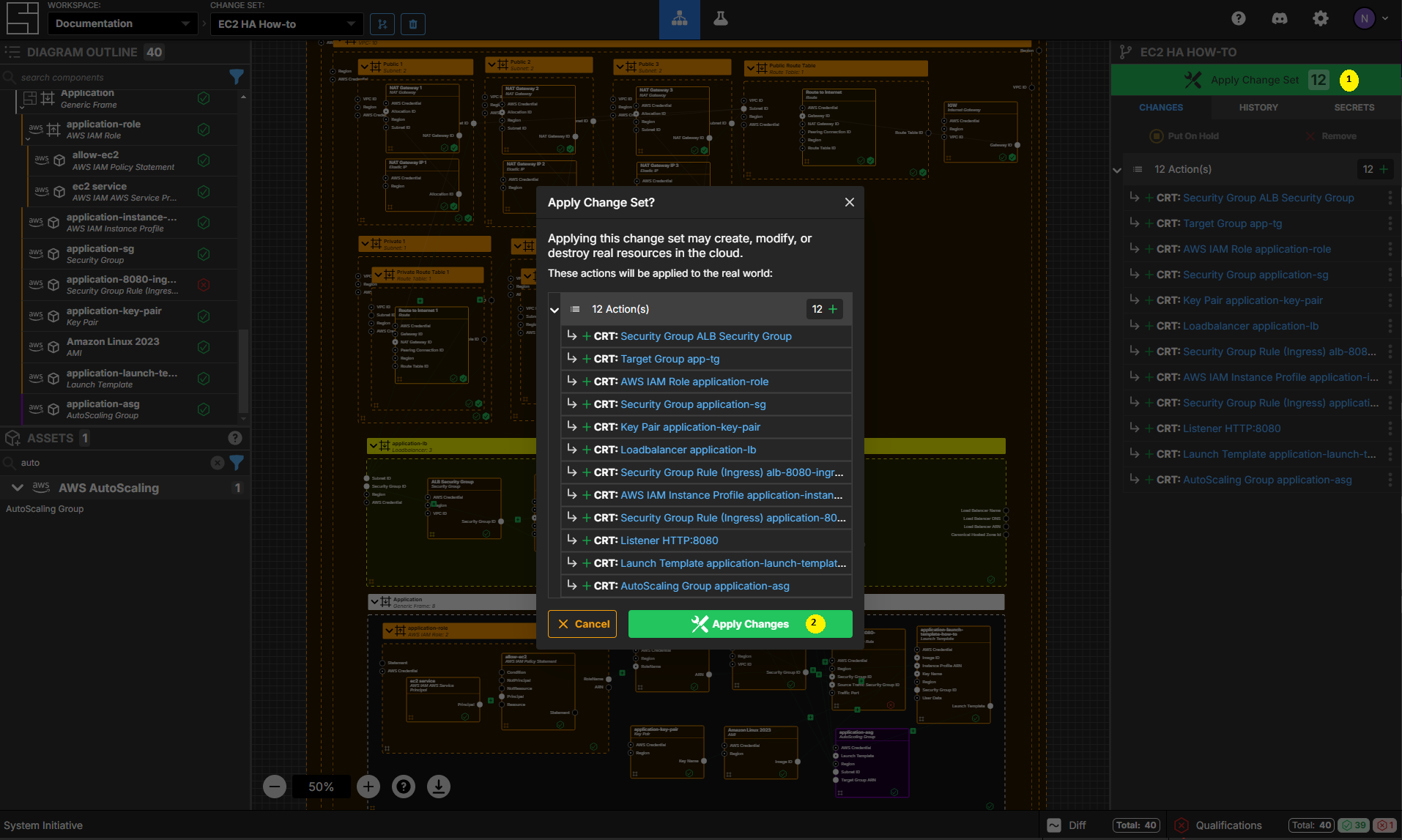Click the download diagram icon
Screen dimensions: 1402x840
coord(439,787)
